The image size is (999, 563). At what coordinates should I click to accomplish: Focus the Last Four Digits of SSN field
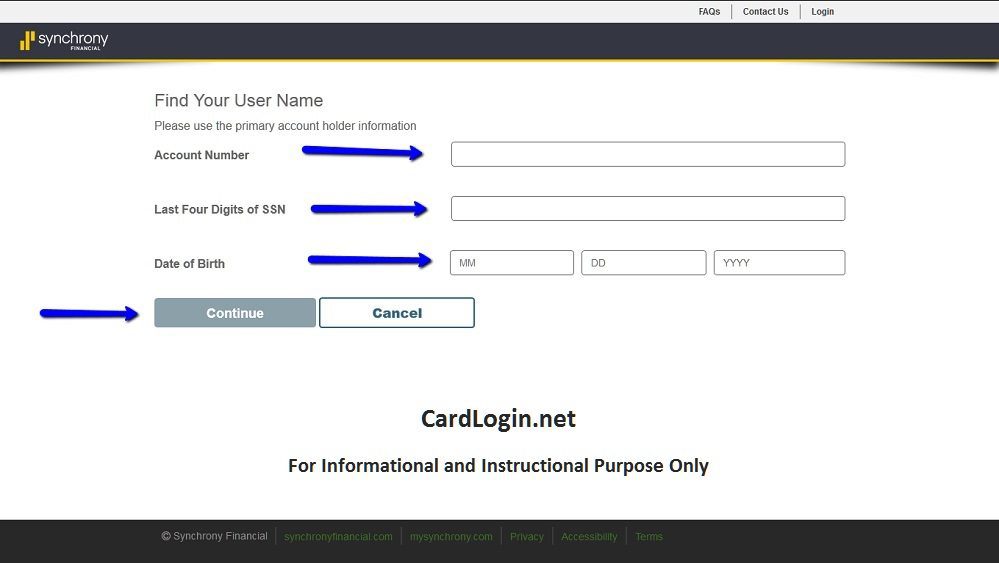pyautogui.click(x=648, y=208)
